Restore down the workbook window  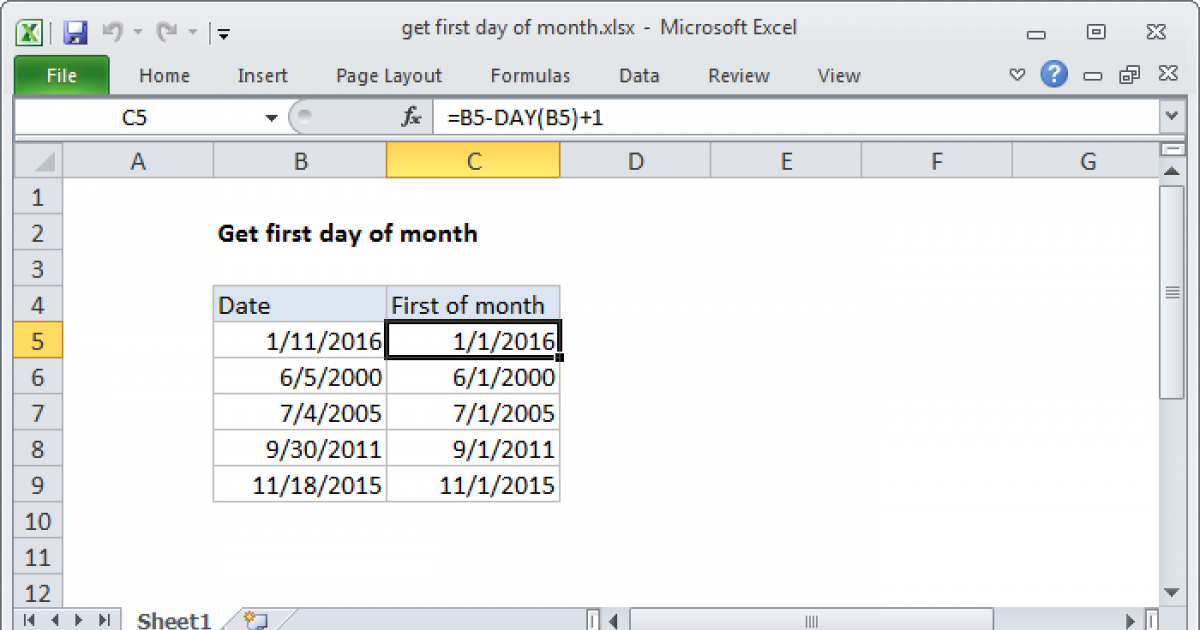tap(1130, 76)
